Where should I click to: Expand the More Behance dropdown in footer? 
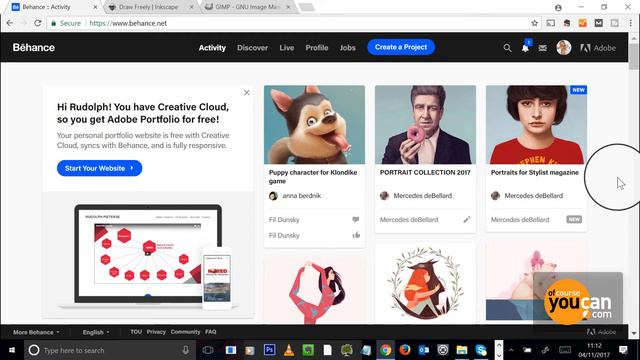(x=36, y=332)
